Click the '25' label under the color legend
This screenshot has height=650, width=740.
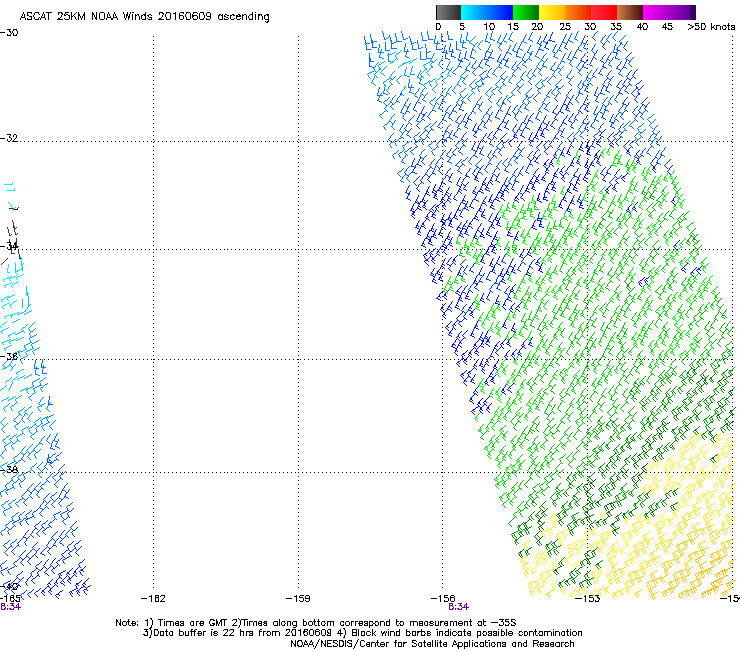(565, 27)
